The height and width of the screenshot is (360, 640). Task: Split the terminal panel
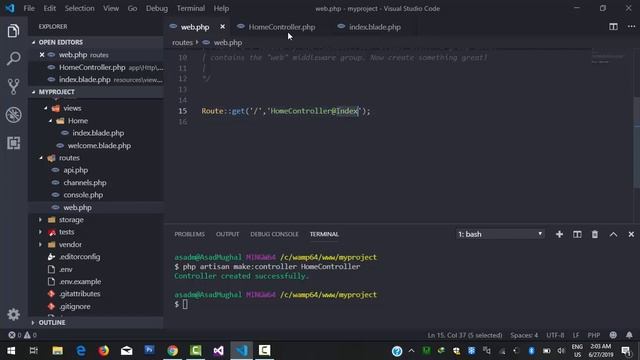577,234
